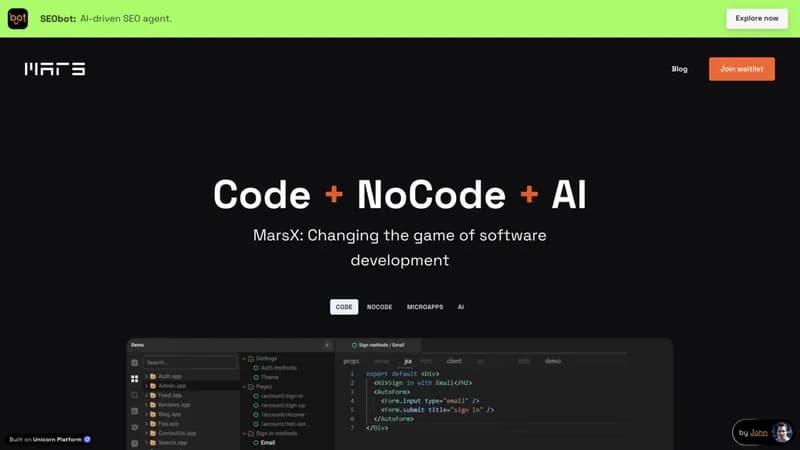Click the Blog.app folder icon
The height and width of the screenshot is (450, 800).
[153, 414]
